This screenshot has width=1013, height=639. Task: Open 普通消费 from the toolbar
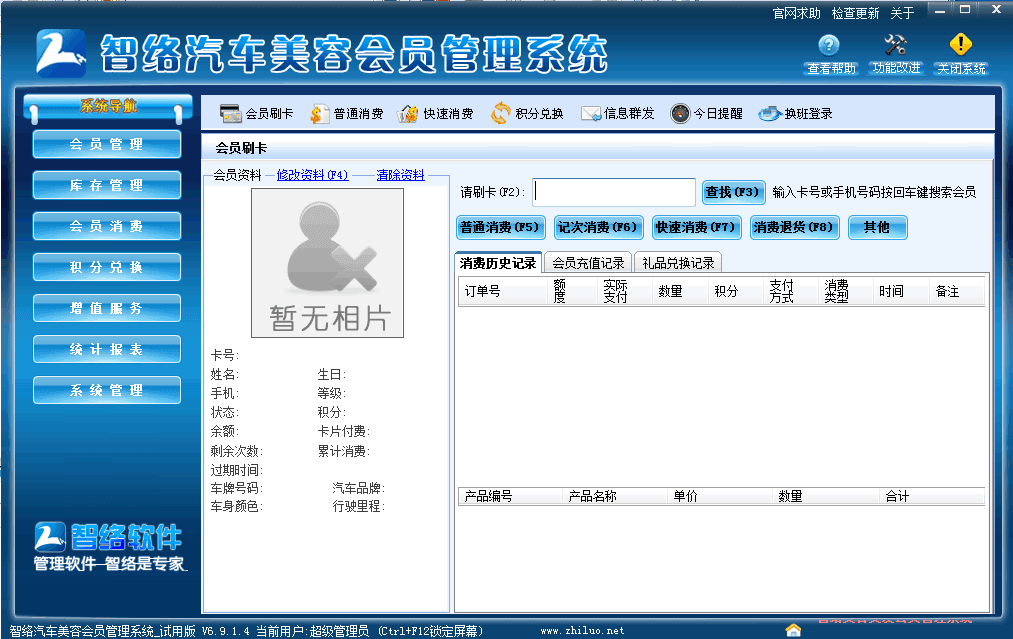[320, 114]
